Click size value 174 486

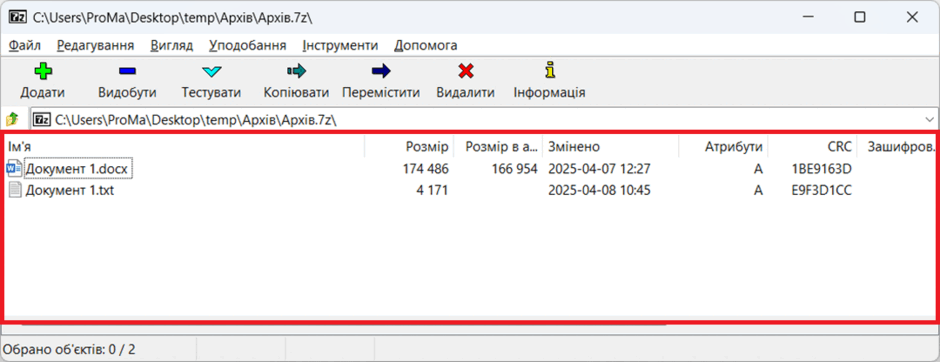[426, 170]
